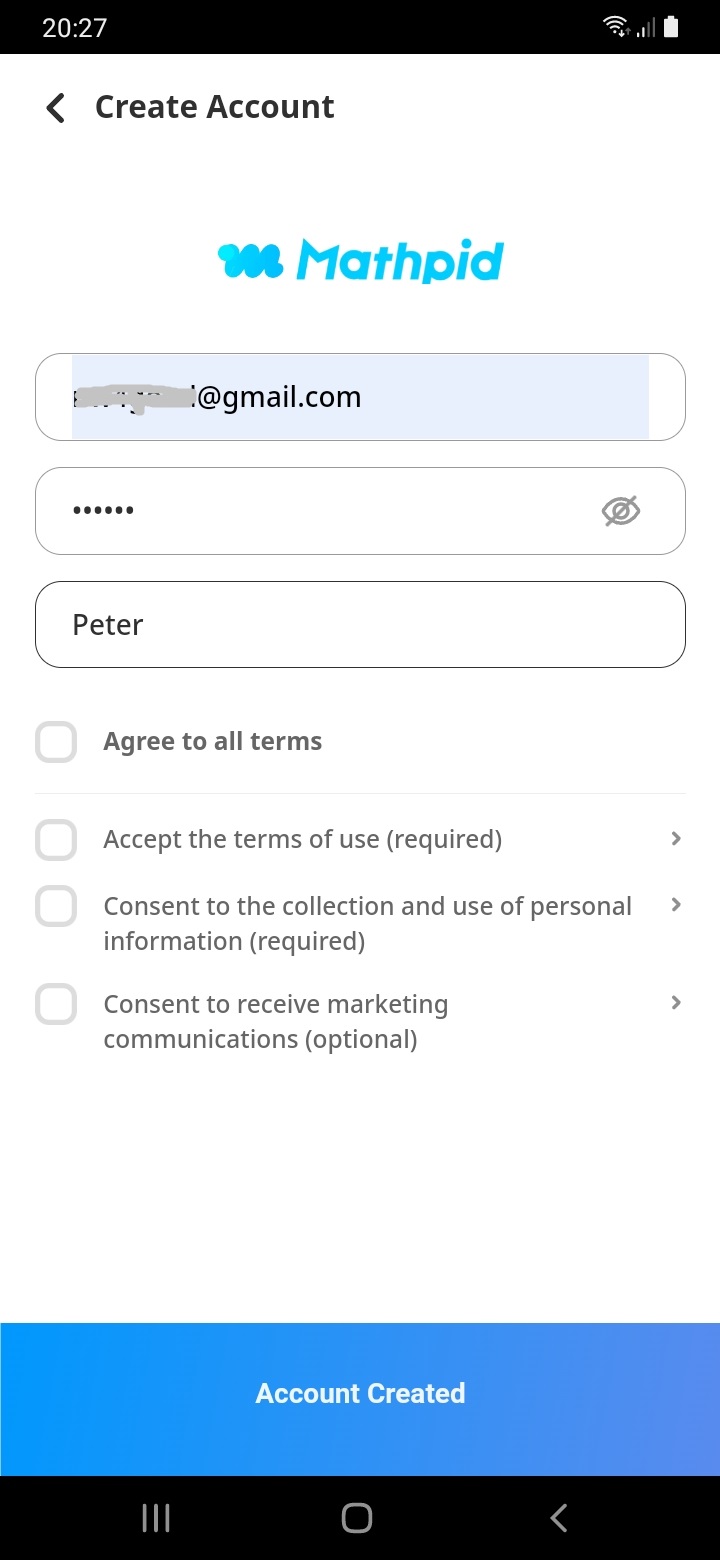Check the Agree to all terms box

tap(56, 743)
